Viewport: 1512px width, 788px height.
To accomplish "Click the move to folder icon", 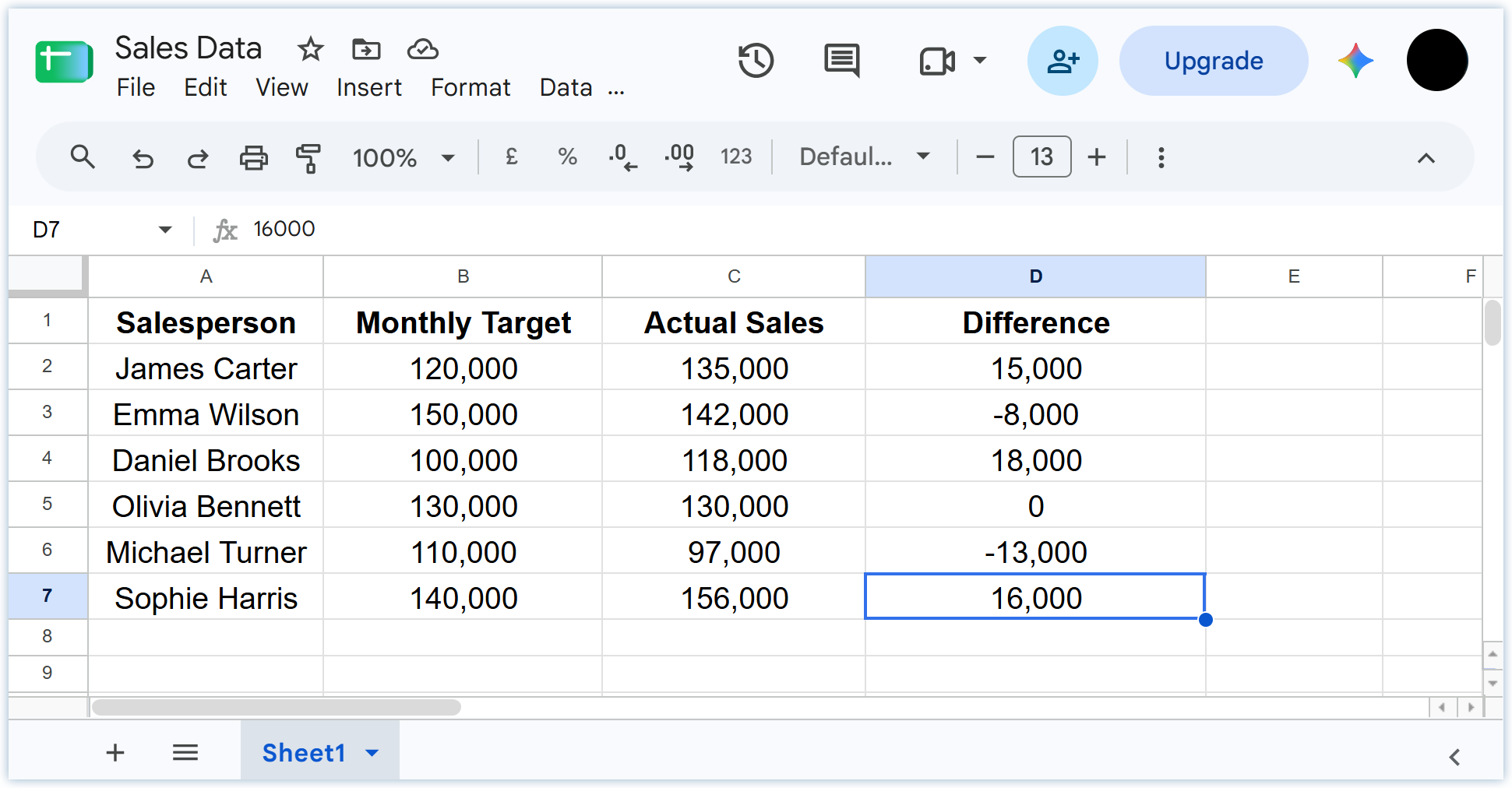I will click(x=366, y=49).
